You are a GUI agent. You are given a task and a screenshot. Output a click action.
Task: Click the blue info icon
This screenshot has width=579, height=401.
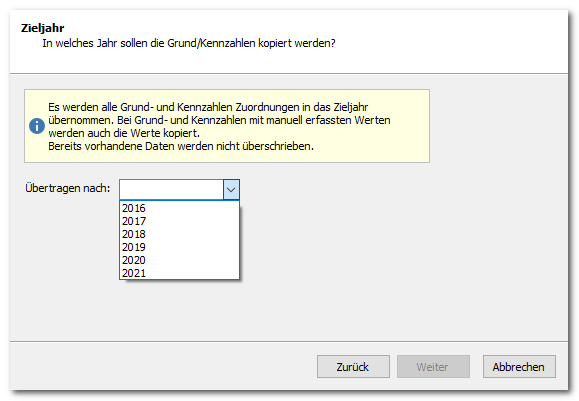37,126
